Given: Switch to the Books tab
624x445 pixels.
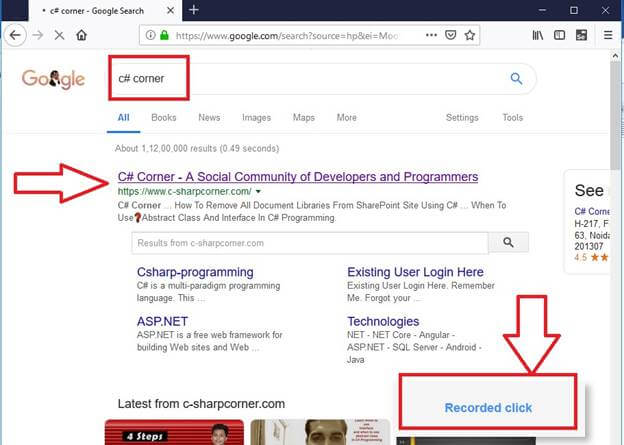Looking at the screenshot, I should click(x=164, y=117).
